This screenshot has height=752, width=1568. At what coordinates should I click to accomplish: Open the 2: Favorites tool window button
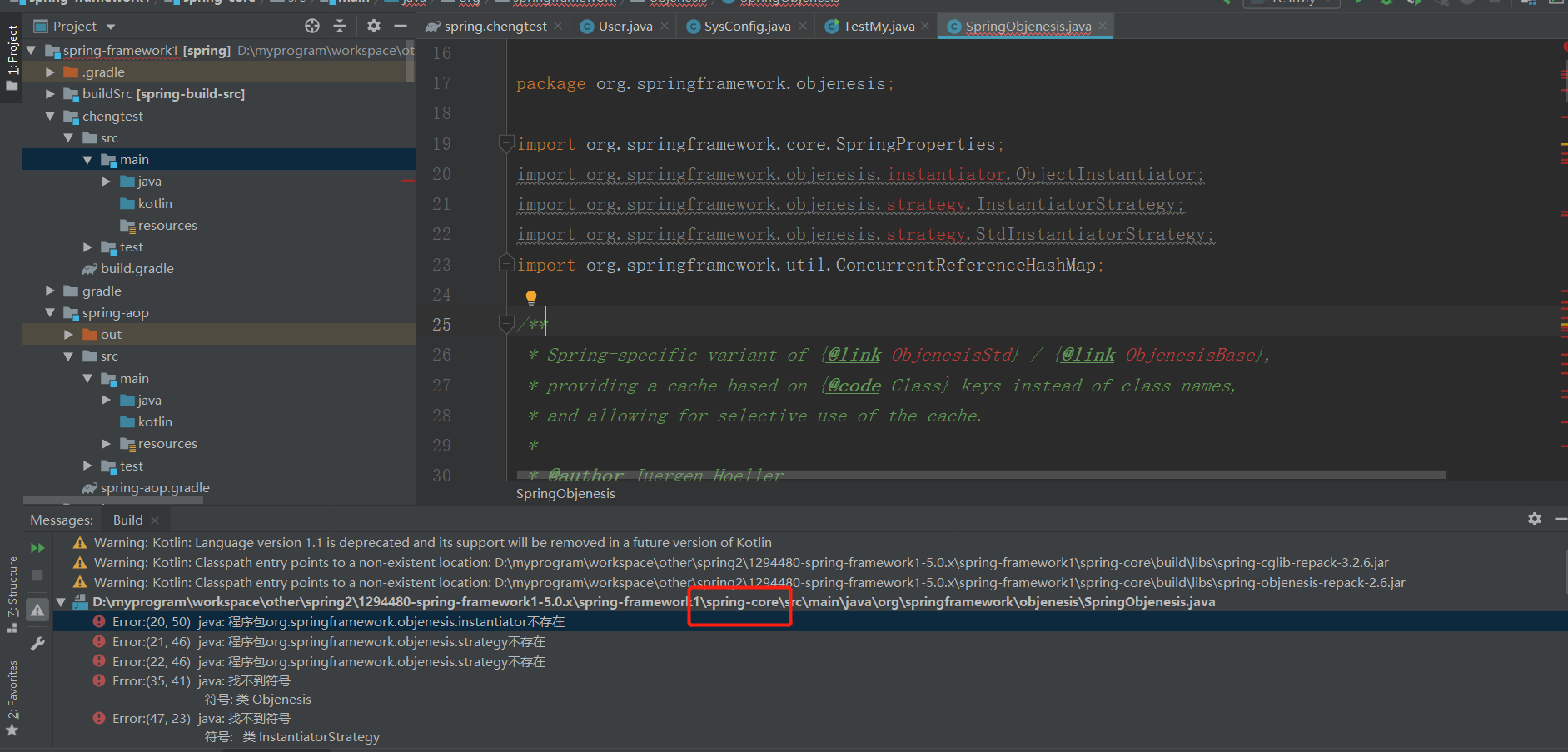12,698
